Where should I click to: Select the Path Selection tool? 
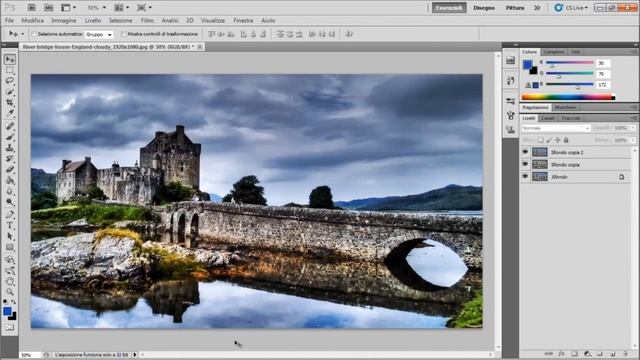point(10,236)
